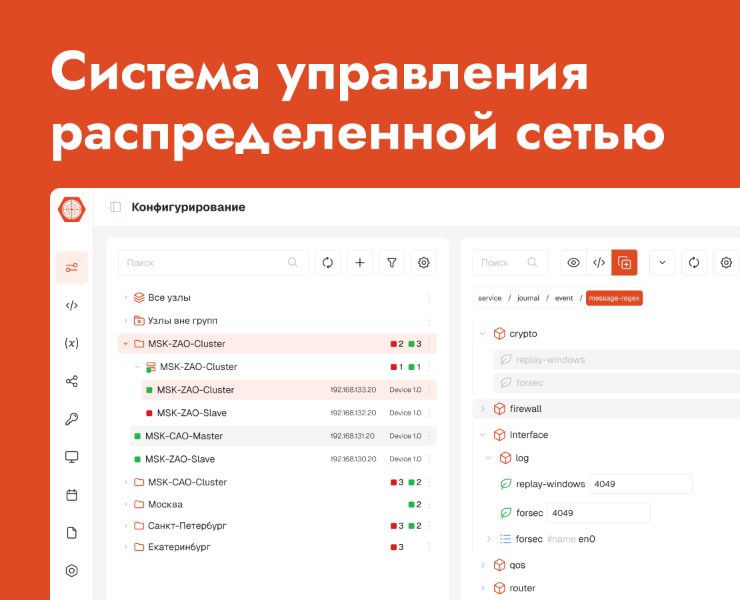Image resolution: width=740 pixels, height=600 pixels.
Task: Add a new node with plus button
Action: pos(360,262)
